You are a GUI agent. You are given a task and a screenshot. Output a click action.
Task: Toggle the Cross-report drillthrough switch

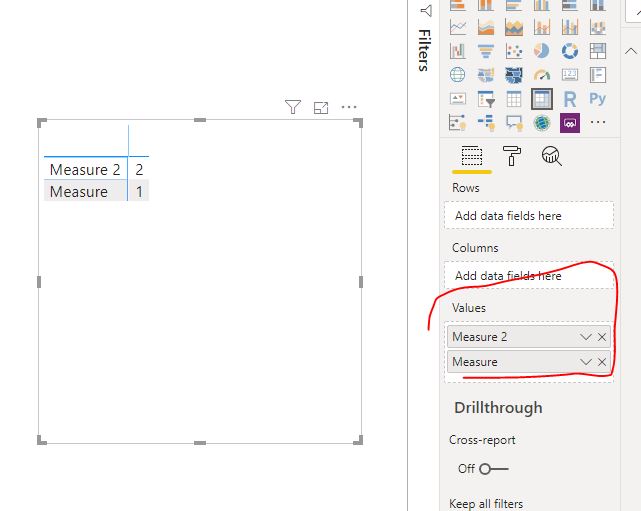point(494,468)
